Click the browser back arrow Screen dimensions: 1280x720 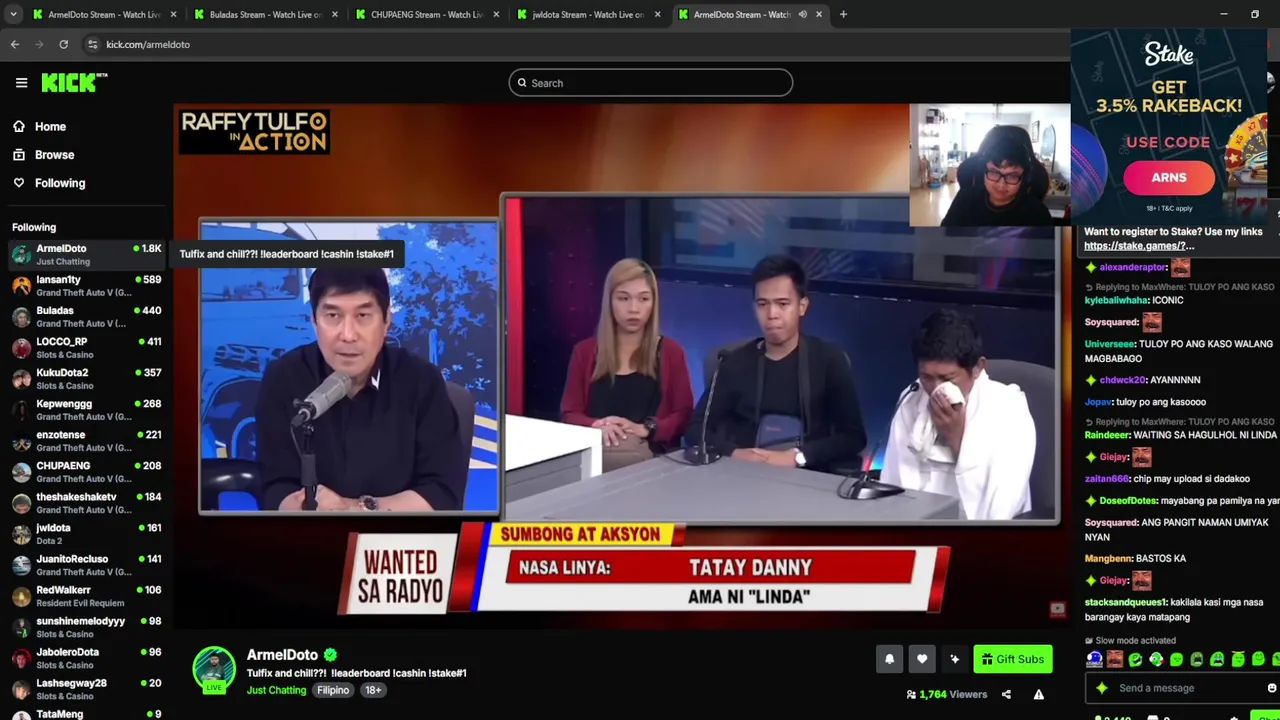15,44
